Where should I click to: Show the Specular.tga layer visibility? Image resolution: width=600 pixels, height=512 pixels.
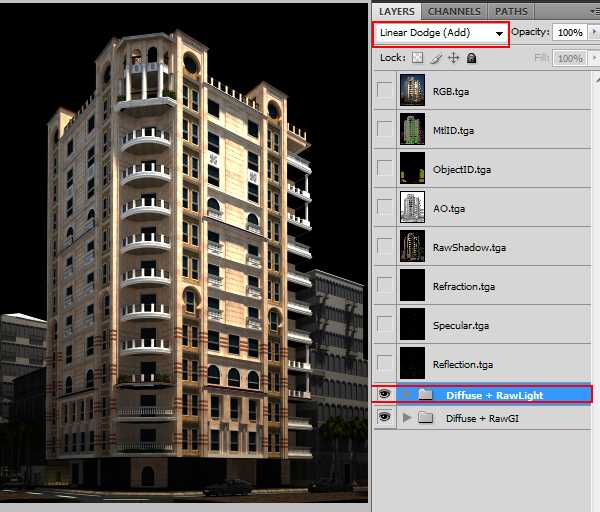click(385, 324)
